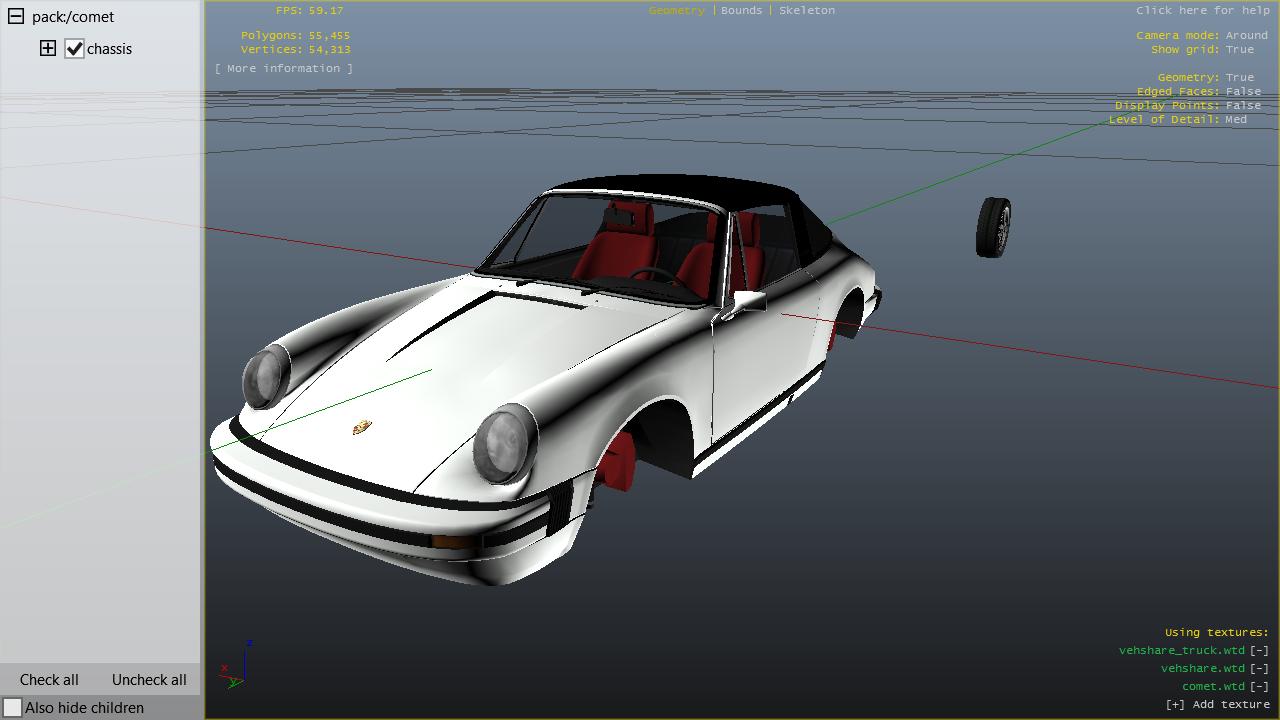Switch to the Geometry view tab

pyautogui.click(x=676, y=10)
